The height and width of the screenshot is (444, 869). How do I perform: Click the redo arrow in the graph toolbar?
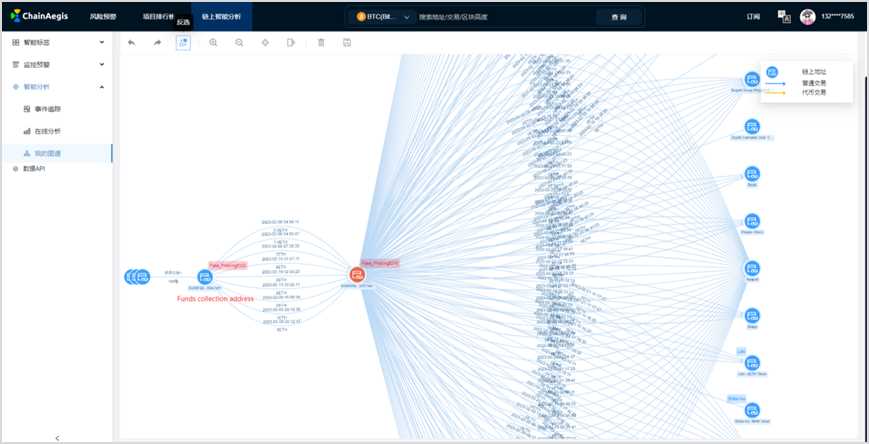click(x=157, y=43)
